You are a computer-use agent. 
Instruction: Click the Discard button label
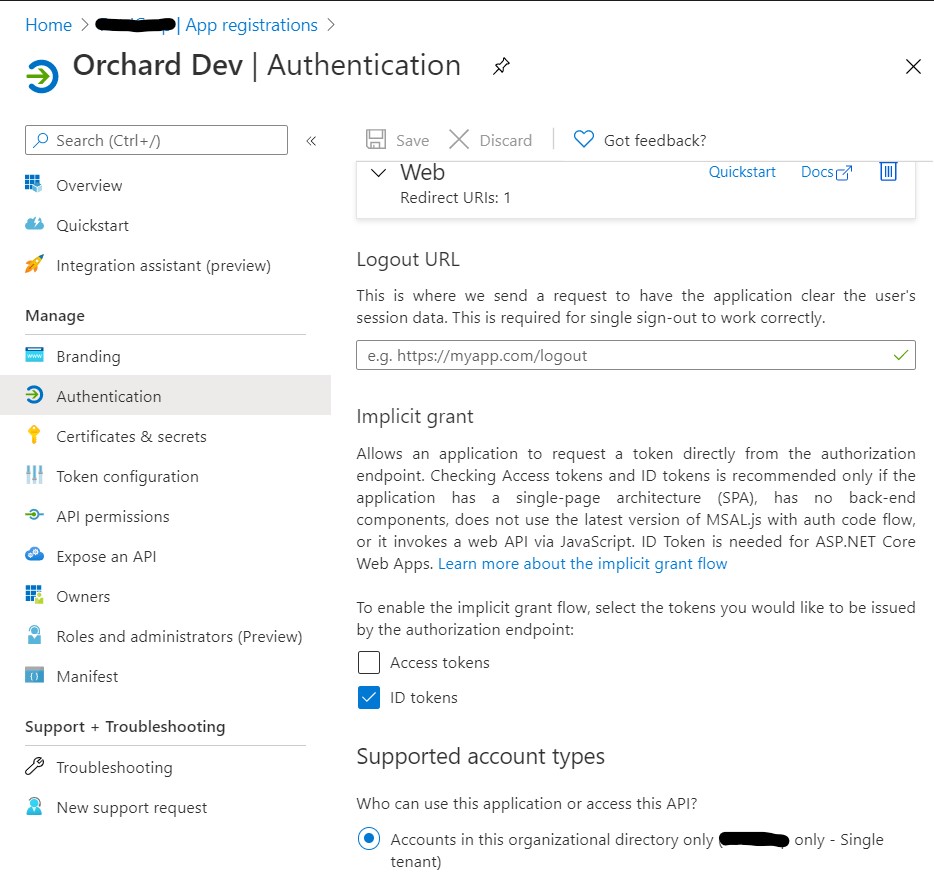pos(506,141)
